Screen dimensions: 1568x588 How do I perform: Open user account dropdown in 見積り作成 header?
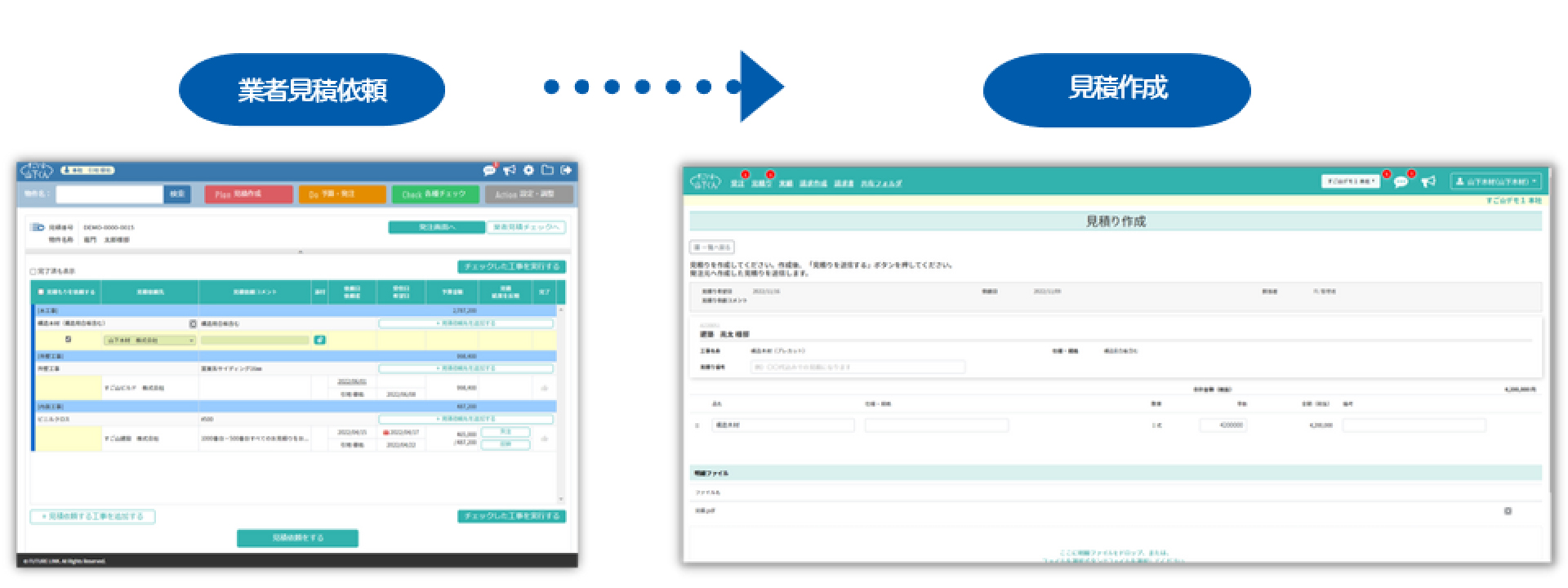point(1495,181)
